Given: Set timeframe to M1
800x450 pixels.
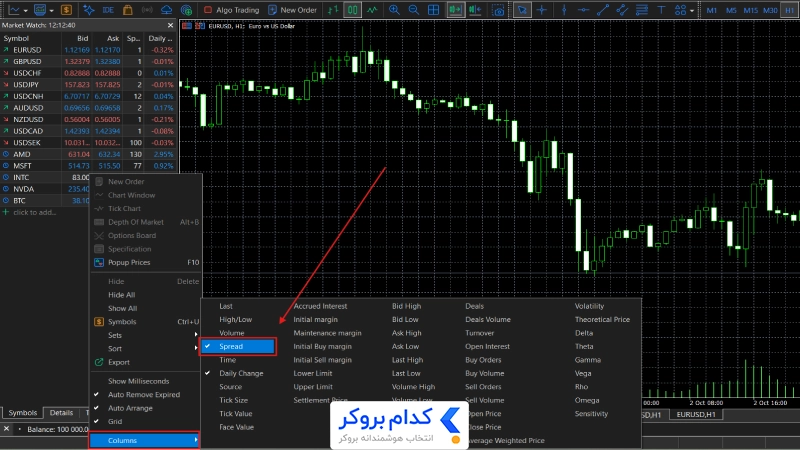Looking at the screenshot, I should [x=711, y=10].
